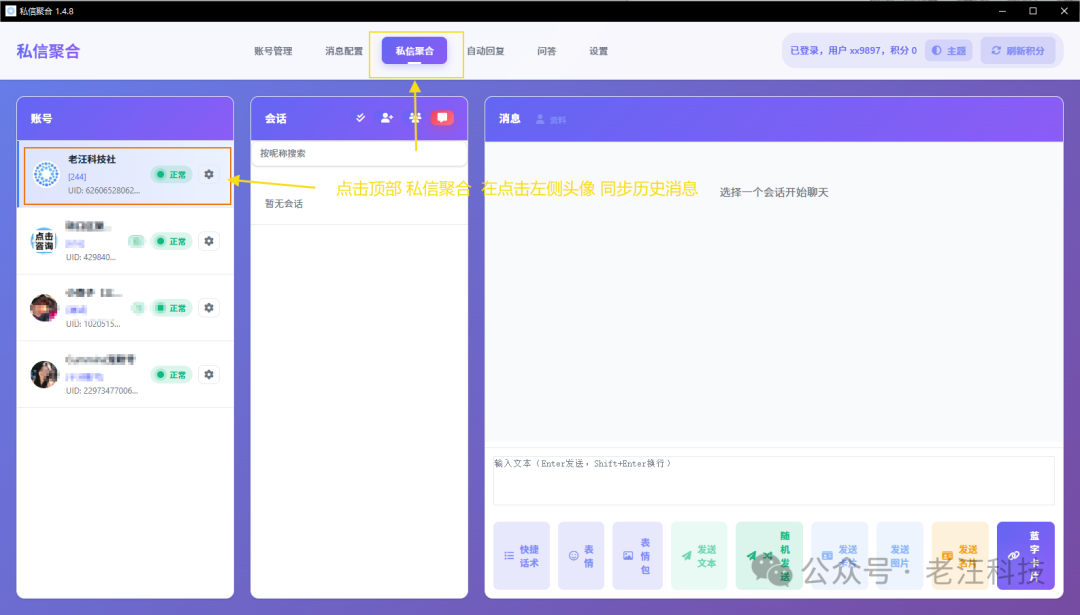Click the 正常 status badge of 老汪科技社
Viewport: 1080px width, 615px height.
(x=172, y=174)
